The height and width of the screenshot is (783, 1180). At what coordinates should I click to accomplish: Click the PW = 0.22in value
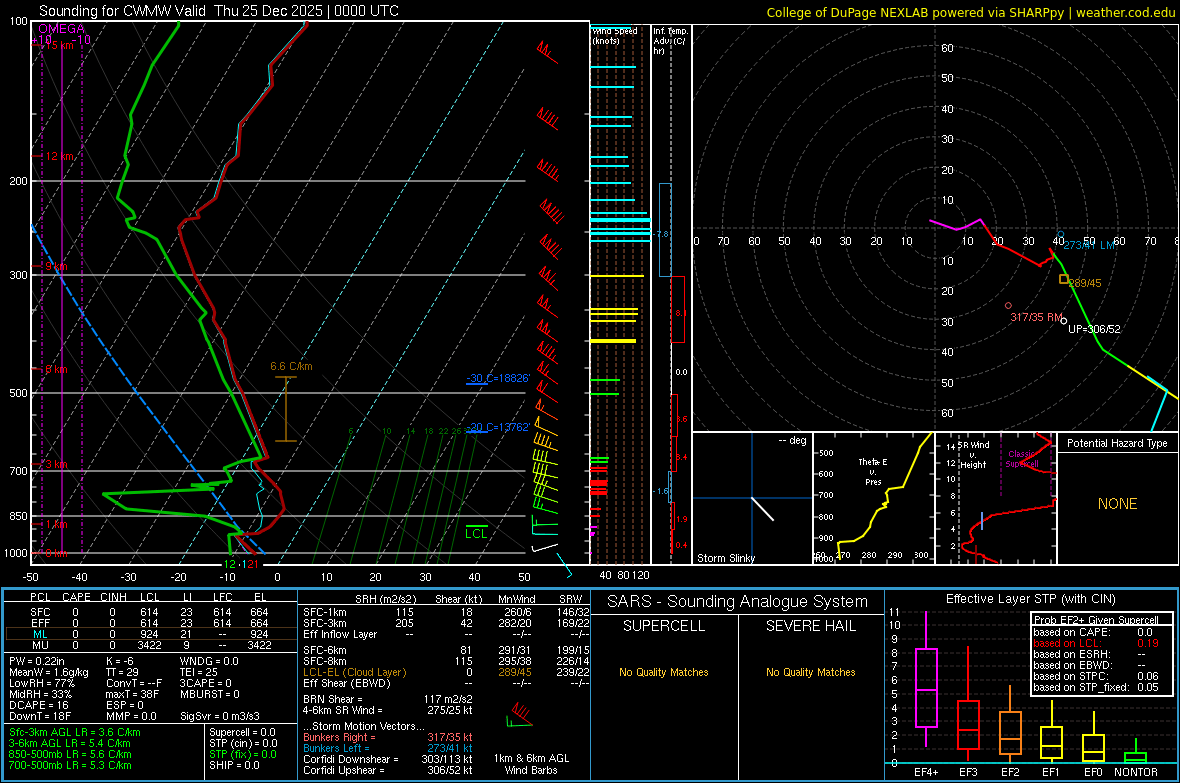pyautogui.click(x=37, y=661)
